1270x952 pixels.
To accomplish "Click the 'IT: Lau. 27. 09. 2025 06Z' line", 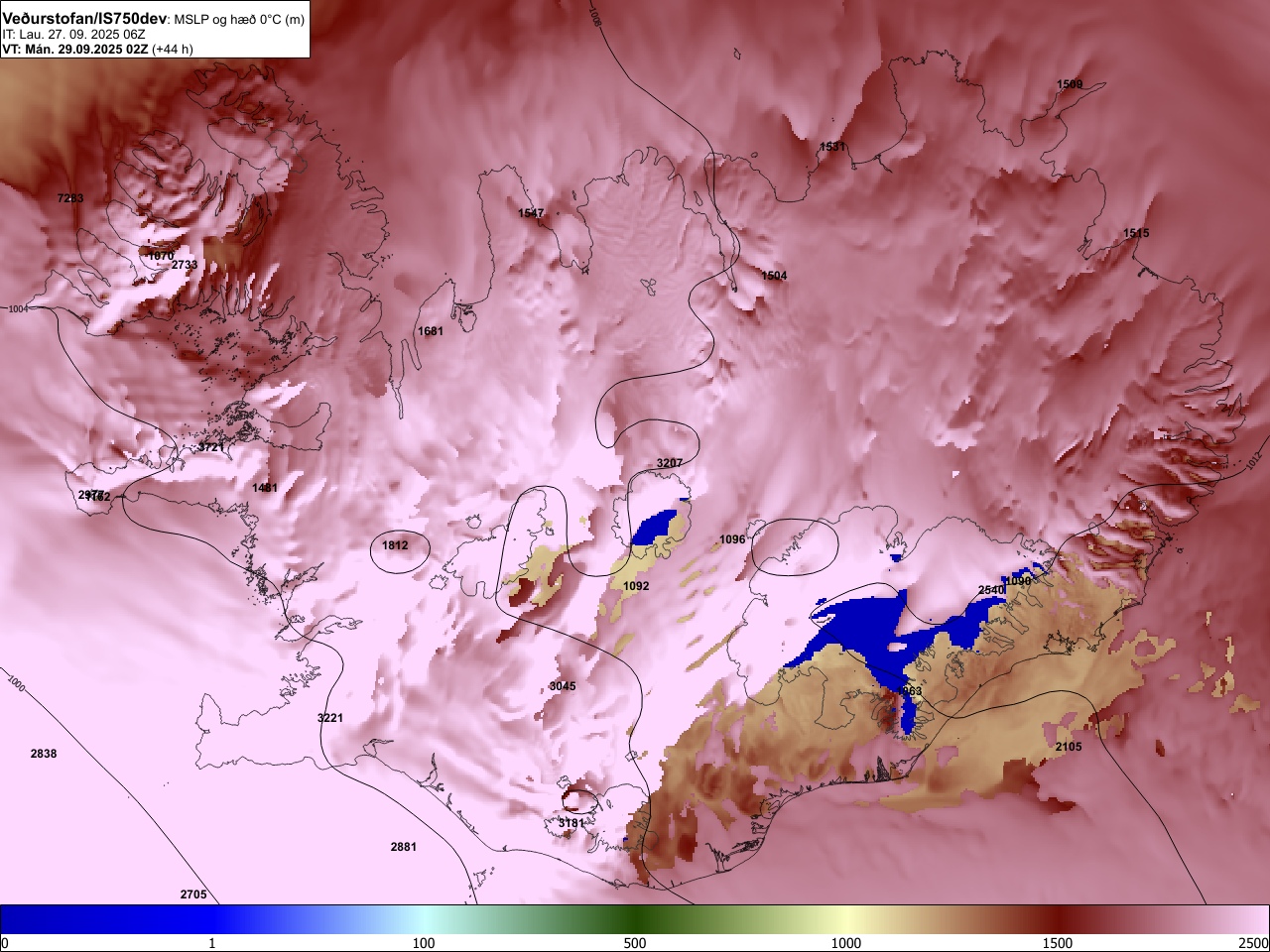I will point(74,34).
